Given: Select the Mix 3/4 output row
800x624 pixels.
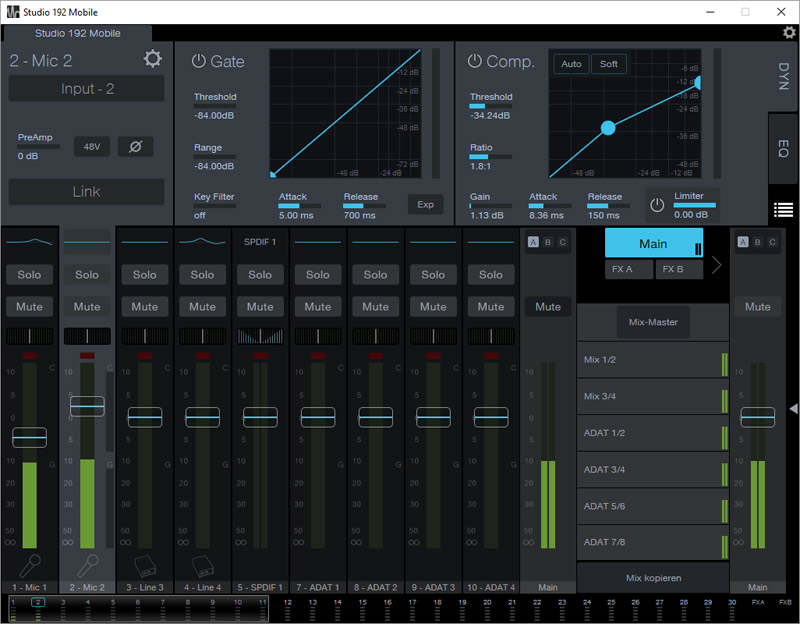Looking at the screenshot, I should click(648, 397).
